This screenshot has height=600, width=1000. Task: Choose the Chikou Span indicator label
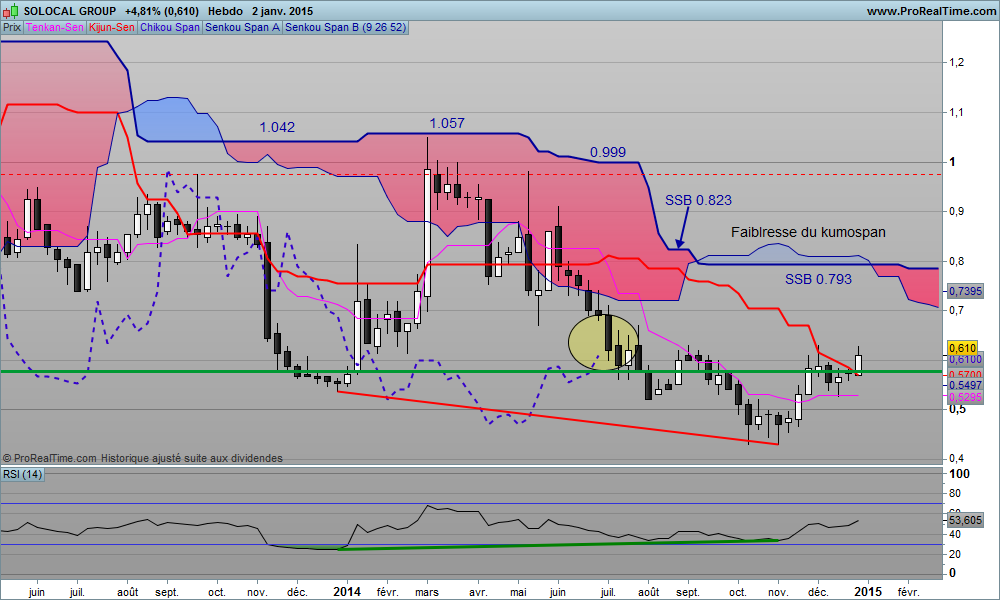click(x=170, y=27)
